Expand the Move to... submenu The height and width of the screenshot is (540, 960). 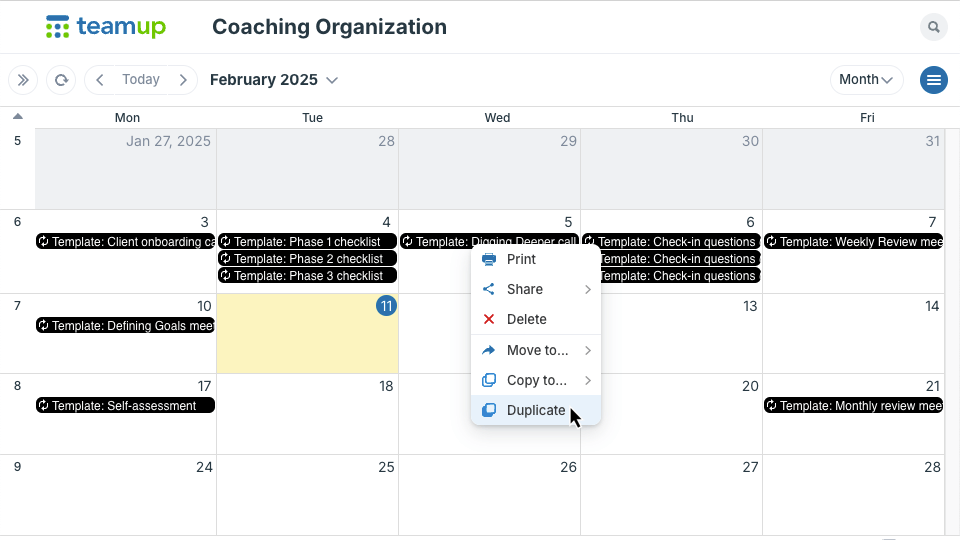click(x=536, y=350)
